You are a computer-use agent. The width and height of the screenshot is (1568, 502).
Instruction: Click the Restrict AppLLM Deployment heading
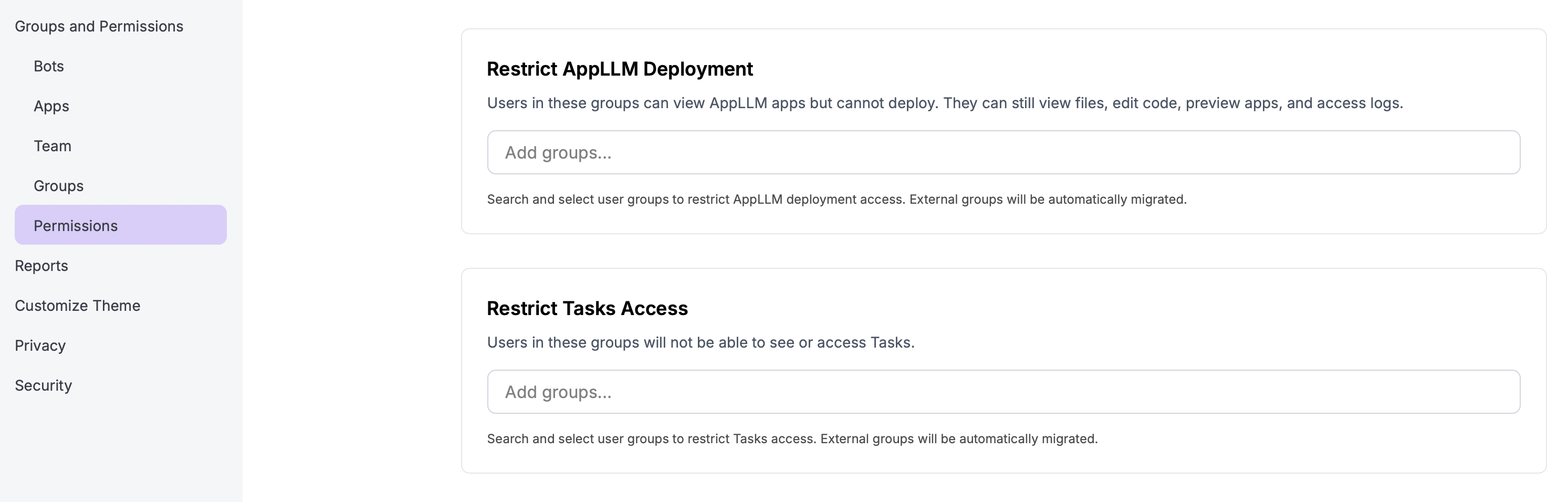coord(620,69)
